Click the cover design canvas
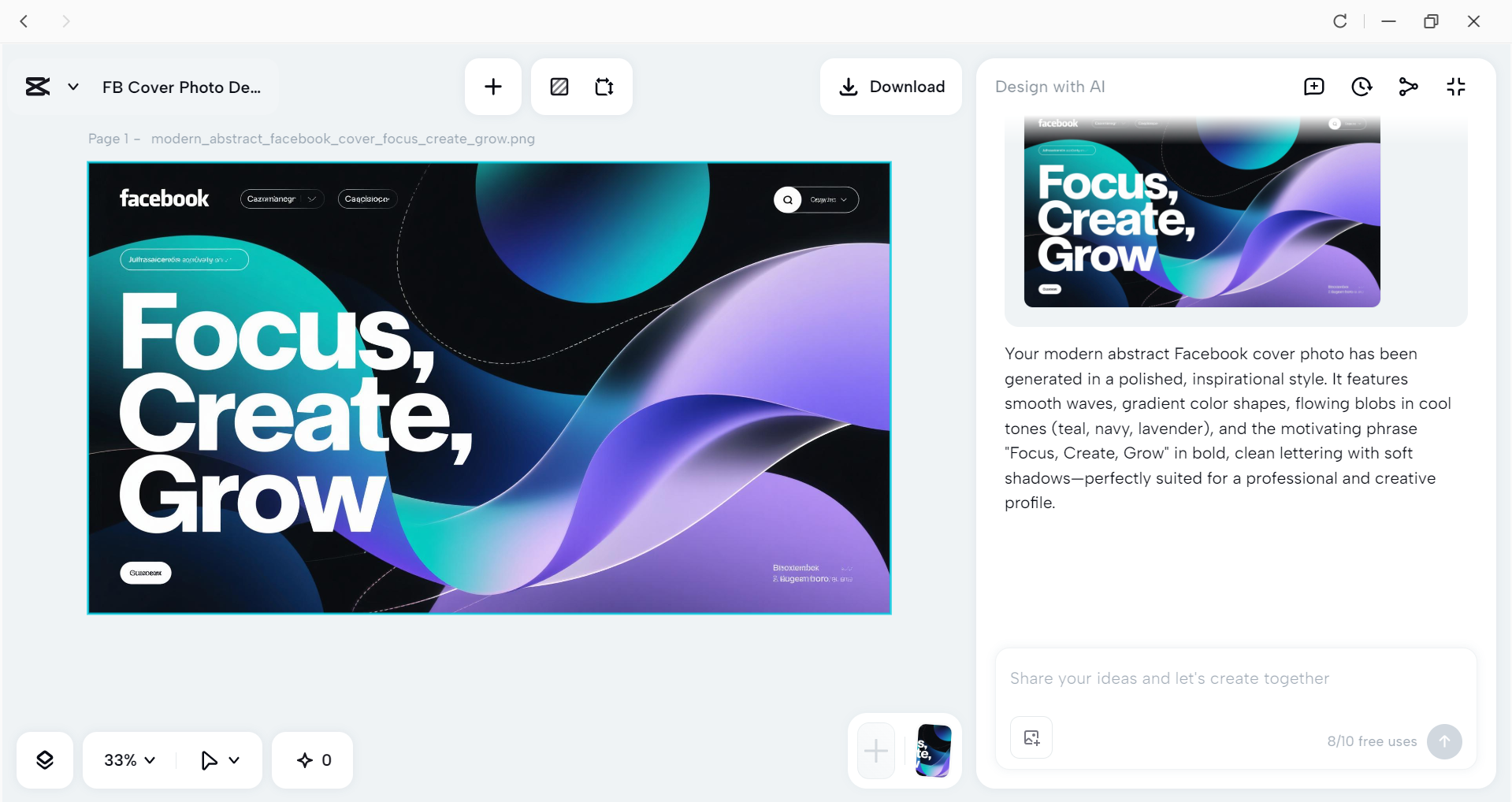Screen dimensions: 1512x802 [x=489, y=388]
